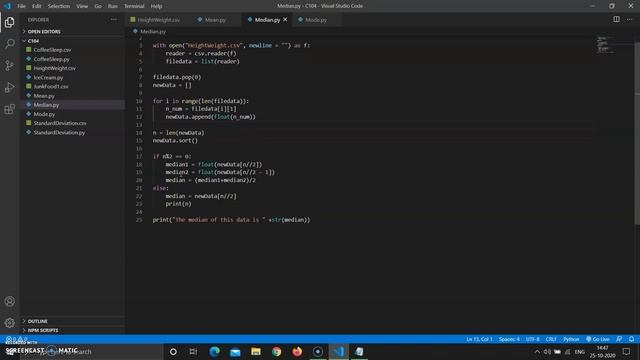Click Cortana circle on taskbar
This screenshot has height=360, width=640.
[173, 351]
